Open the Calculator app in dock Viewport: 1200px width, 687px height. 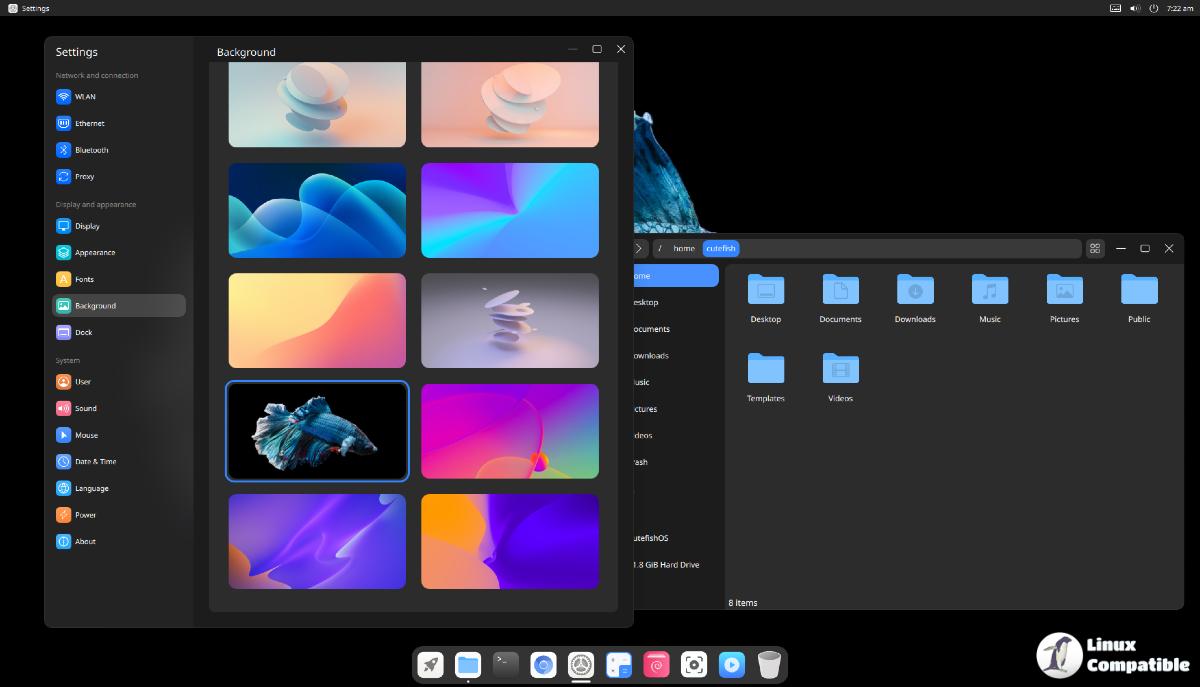619,664
